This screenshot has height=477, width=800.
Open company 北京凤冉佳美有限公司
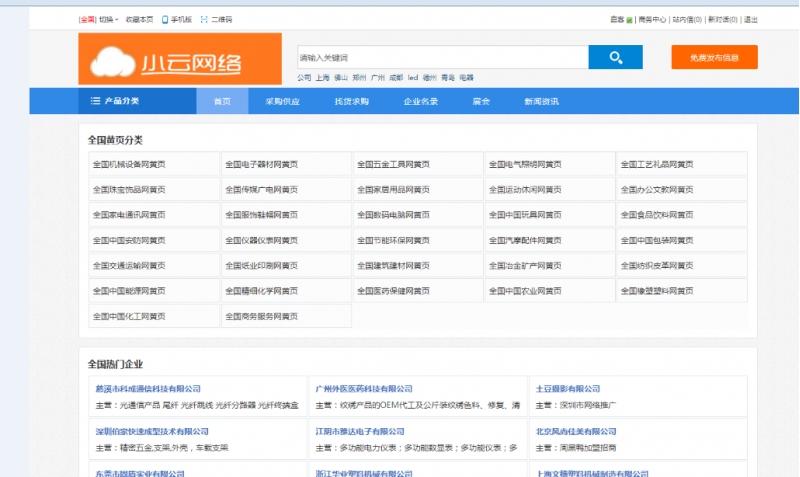tap(576, 432)
